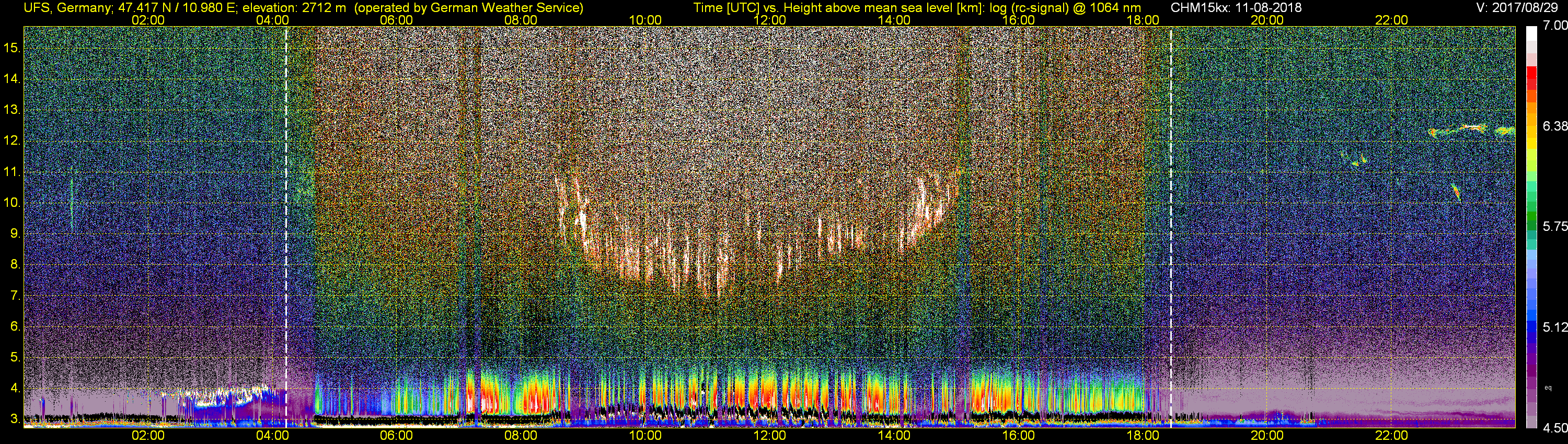The height and width of the screenshot is (444, 1568).
Task: Click the height axis label '6.'
Action: tap(15, 326)
